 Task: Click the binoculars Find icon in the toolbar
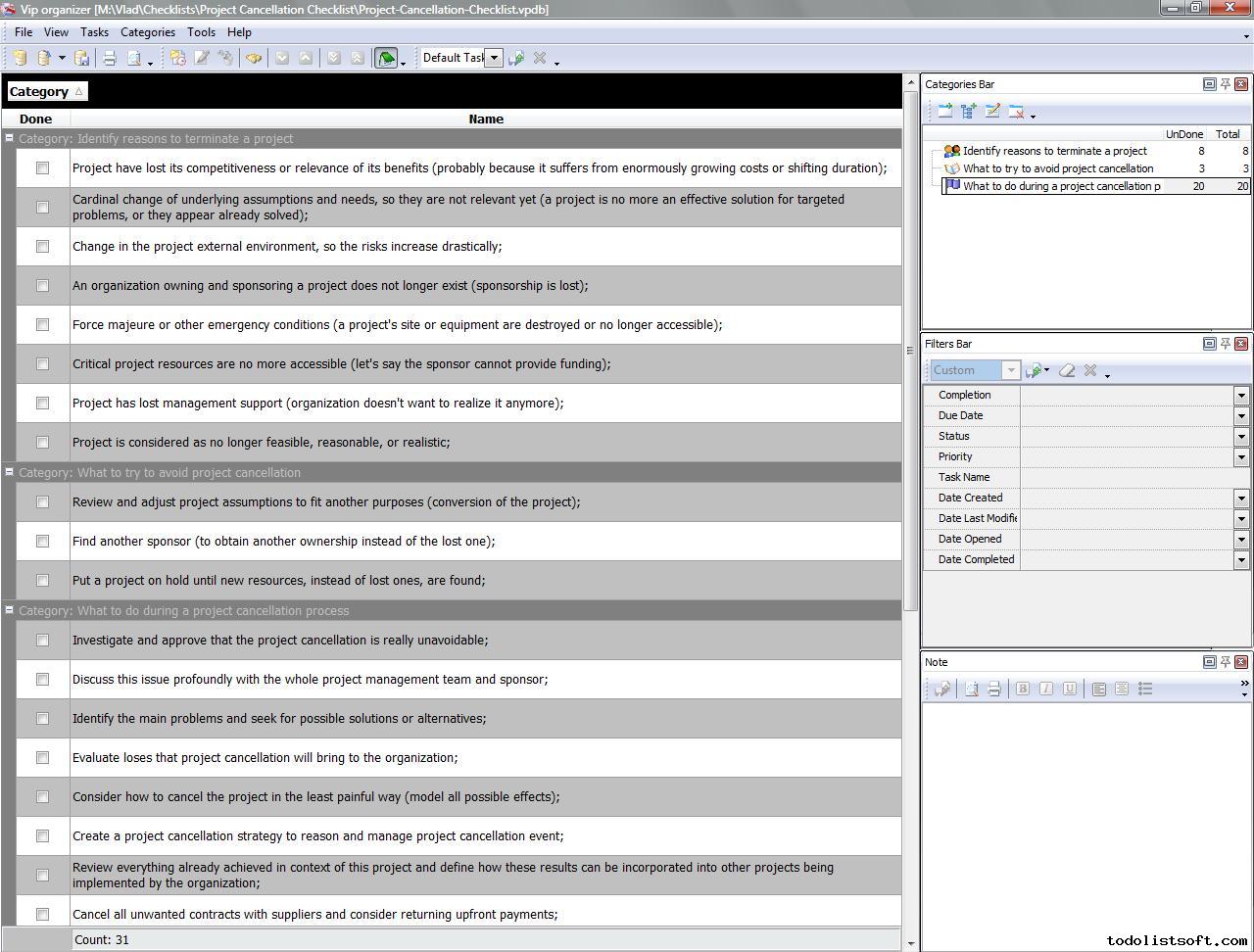(254, 58)
